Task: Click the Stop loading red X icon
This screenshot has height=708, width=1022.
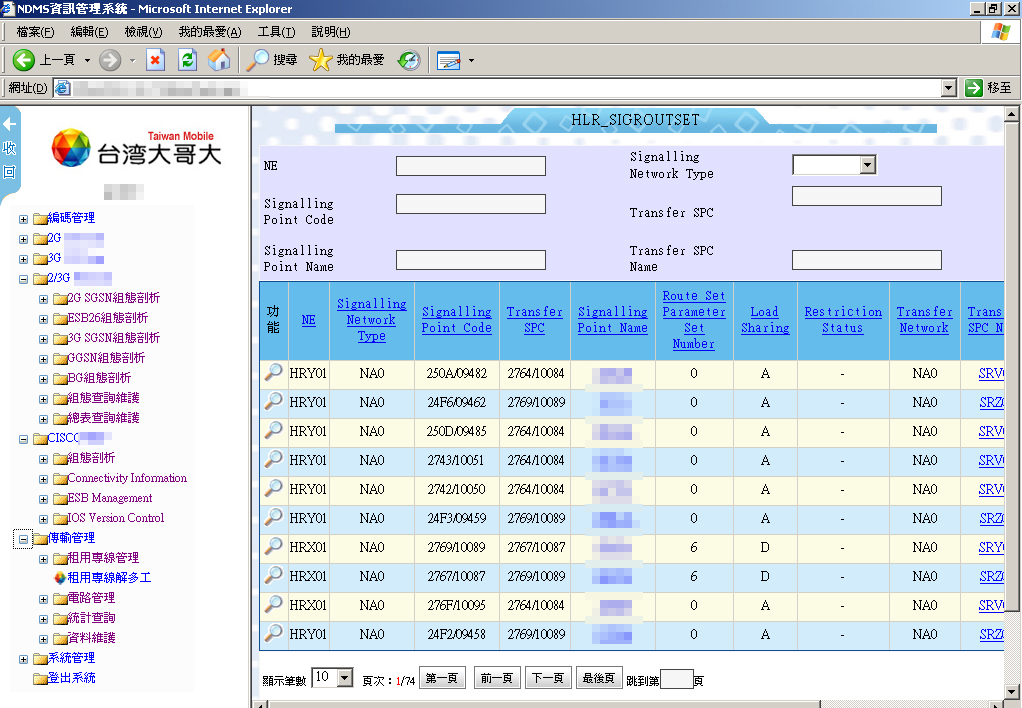Action: coord(155,60)
